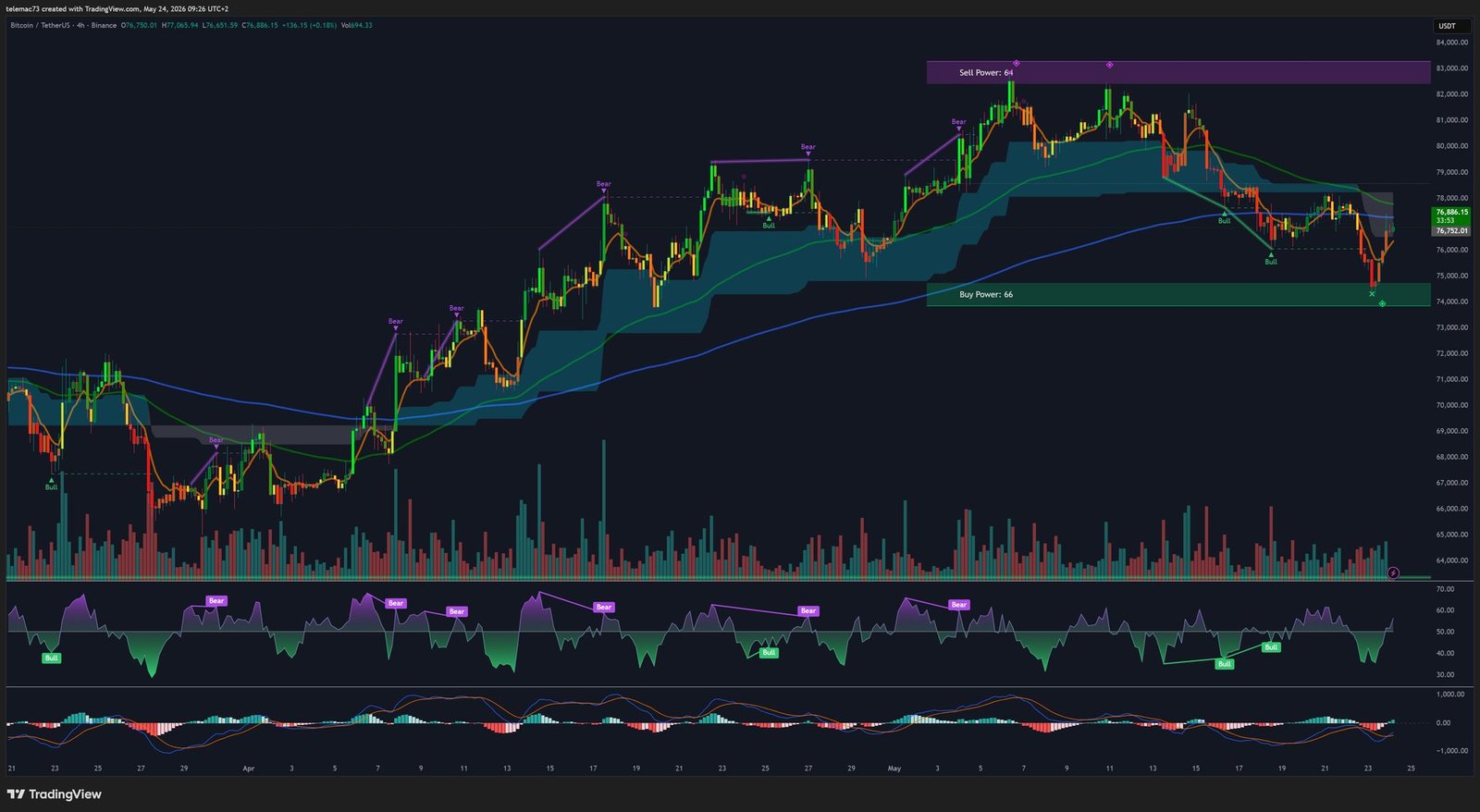
Task: Click the +136.15 (+0.18%) change value
Action: [309, 25]
